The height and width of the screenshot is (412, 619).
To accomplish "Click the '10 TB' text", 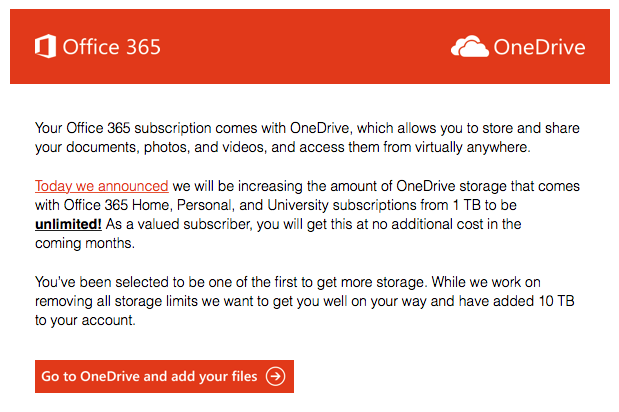I will tap(556, 301).
